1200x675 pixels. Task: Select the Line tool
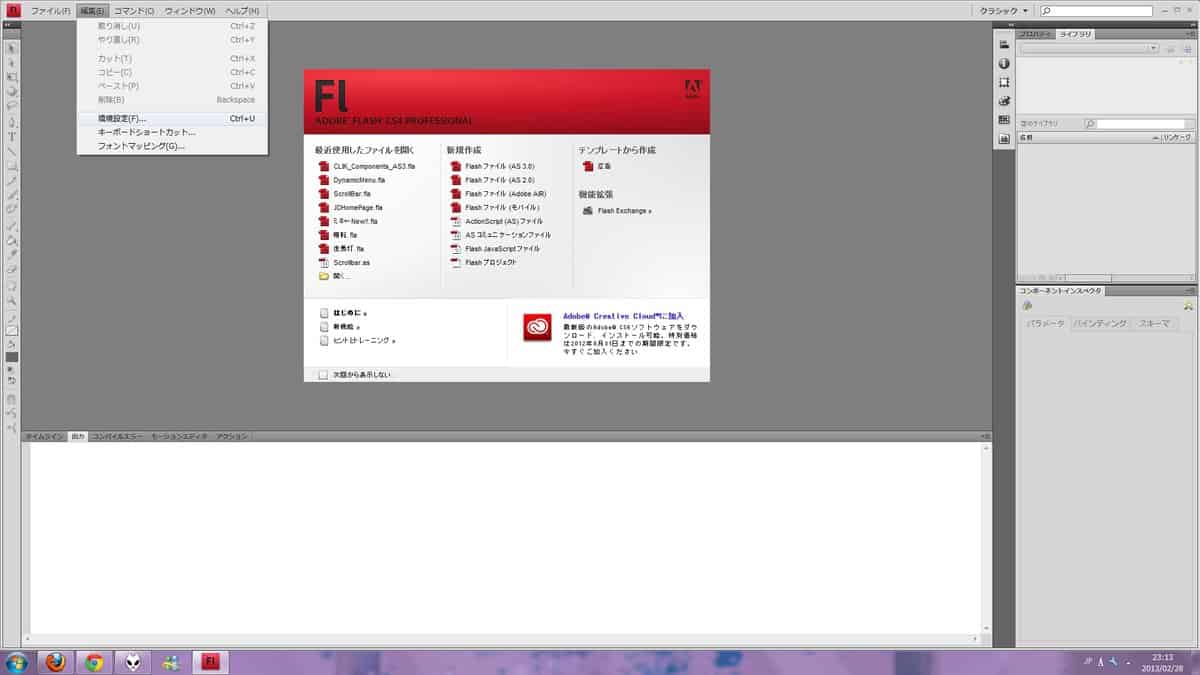[12, 152]
